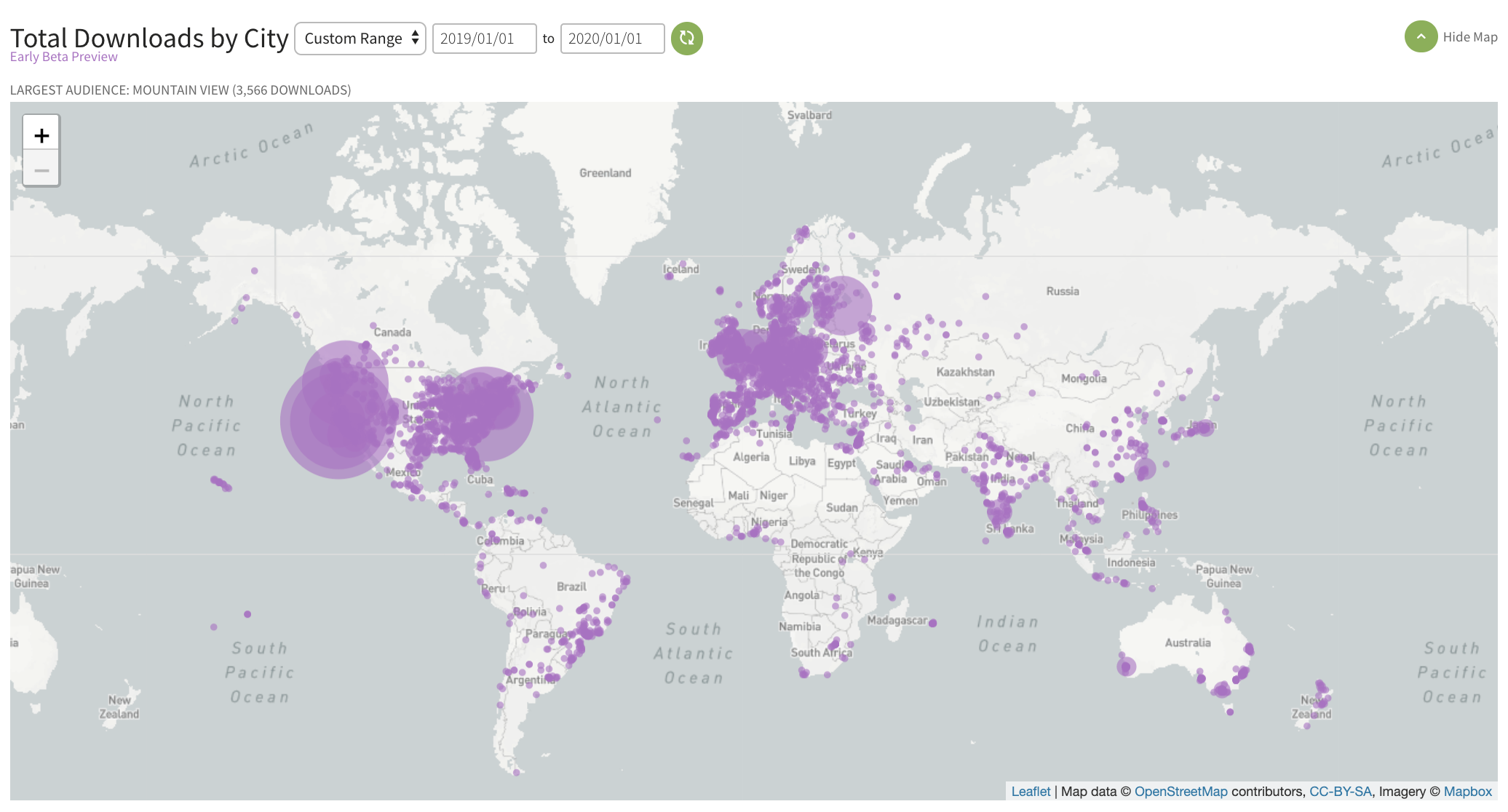Open the CC-BY-SA license link
Screen dimensions: 1508x812
tap(1340, 792)
